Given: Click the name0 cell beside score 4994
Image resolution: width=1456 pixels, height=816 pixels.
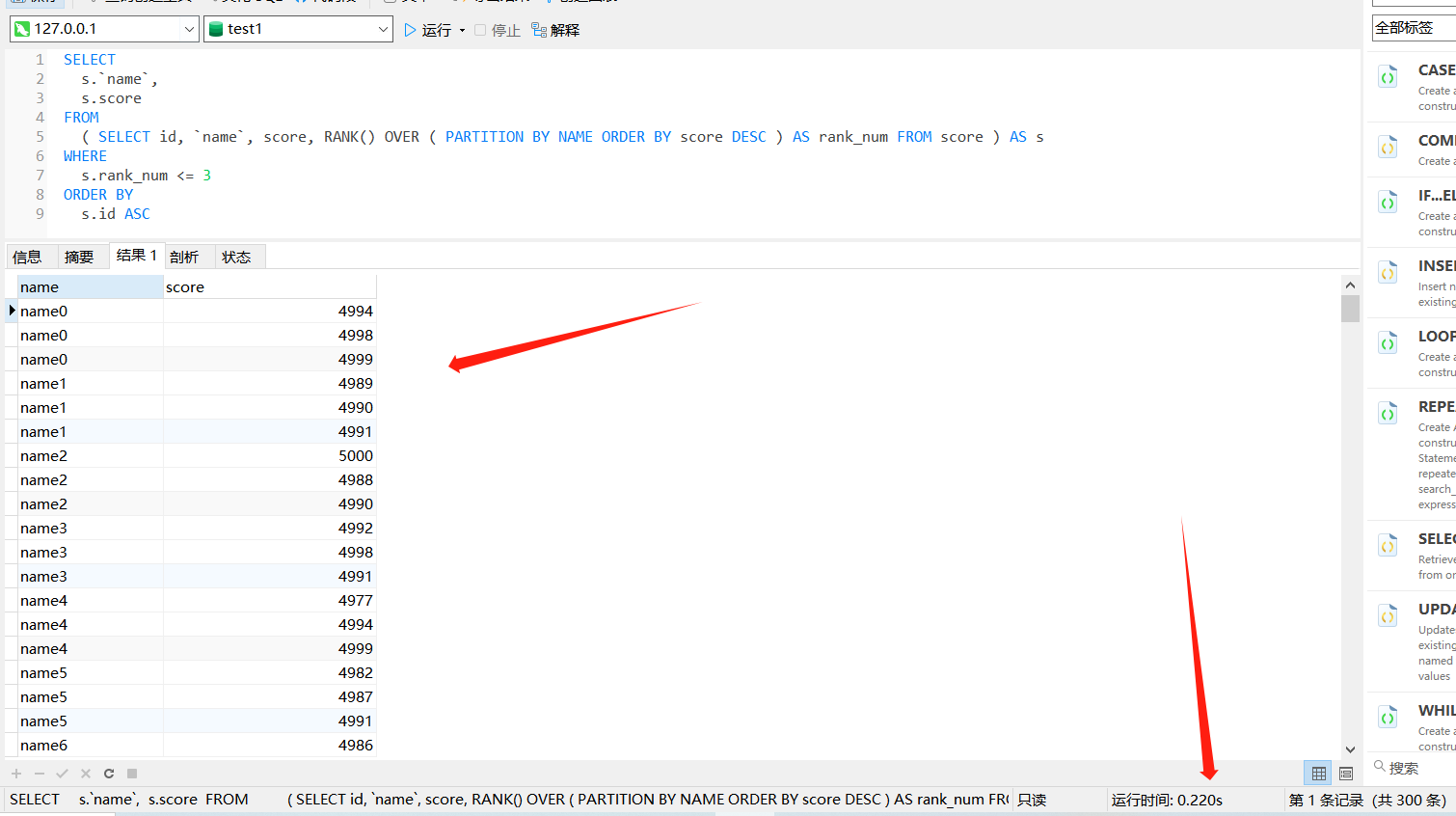Looking at the screenshot, I should coord(91,312).
